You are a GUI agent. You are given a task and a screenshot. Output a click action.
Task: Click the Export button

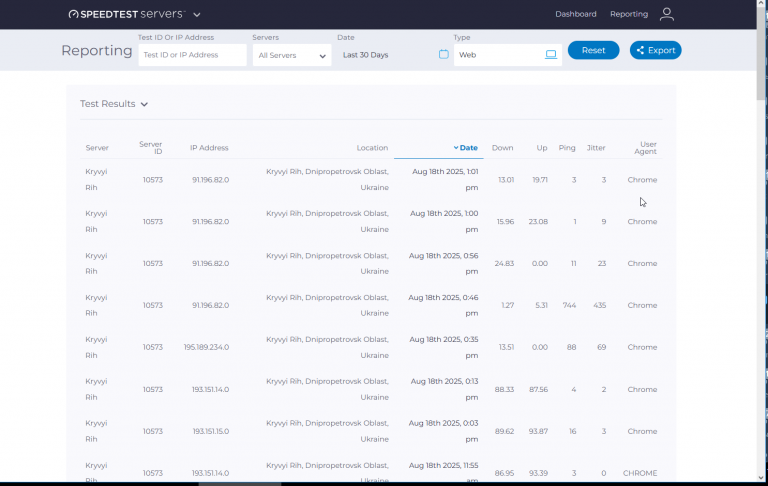(x=655, y=50)
